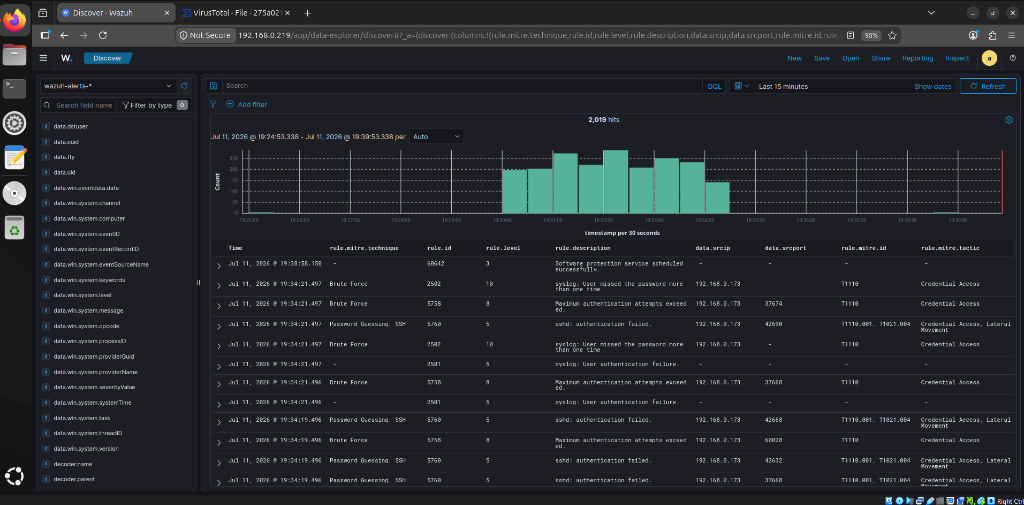Open the Auto interval dropdown

tap(437, 137)
